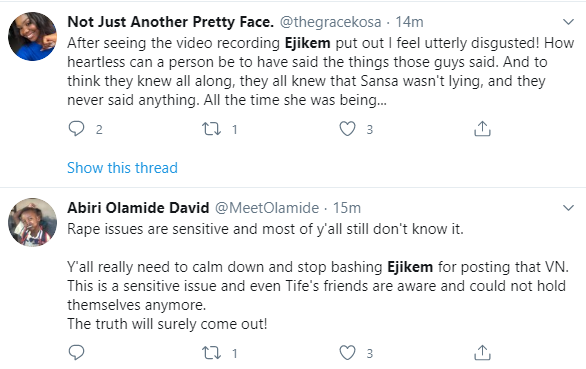The width and height of the screenshot is (586, 369).
Task: Reply to thegracekosa's tweet
Action: 77,129
